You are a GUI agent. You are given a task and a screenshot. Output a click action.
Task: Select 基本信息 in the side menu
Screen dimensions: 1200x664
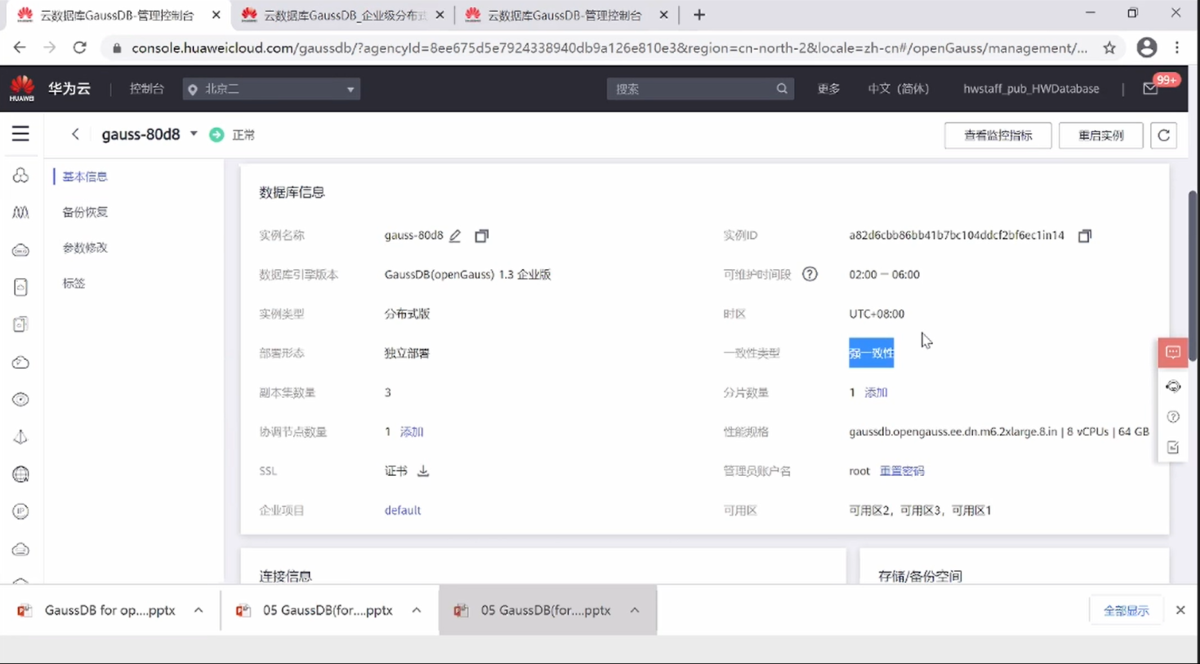tap(85, 177)
